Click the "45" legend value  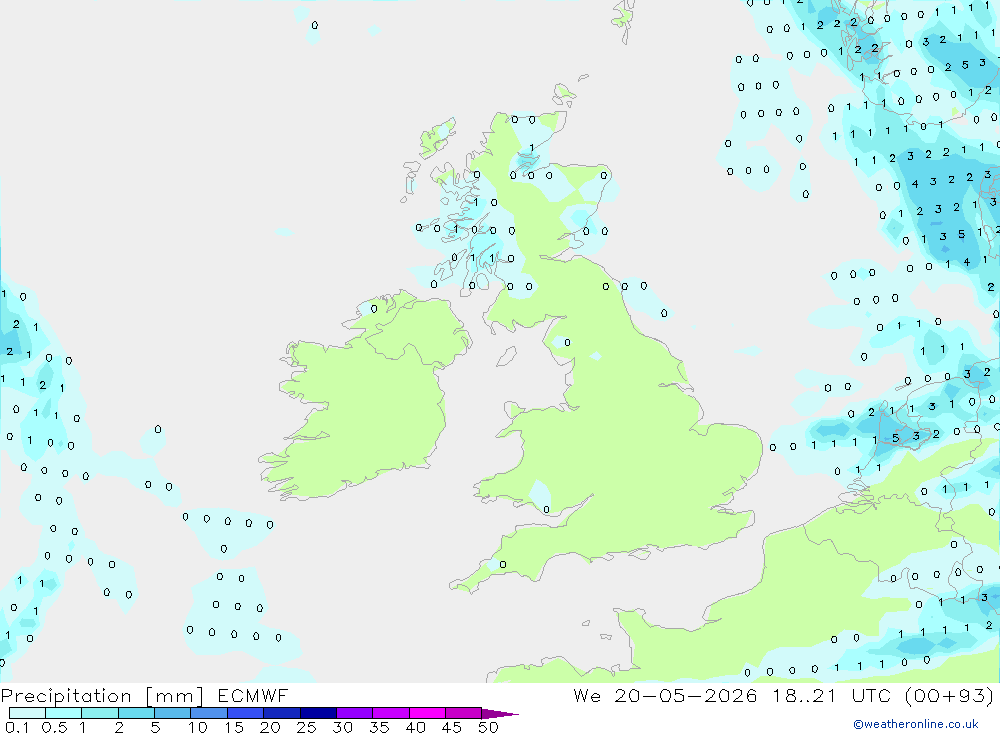point(452,727)
